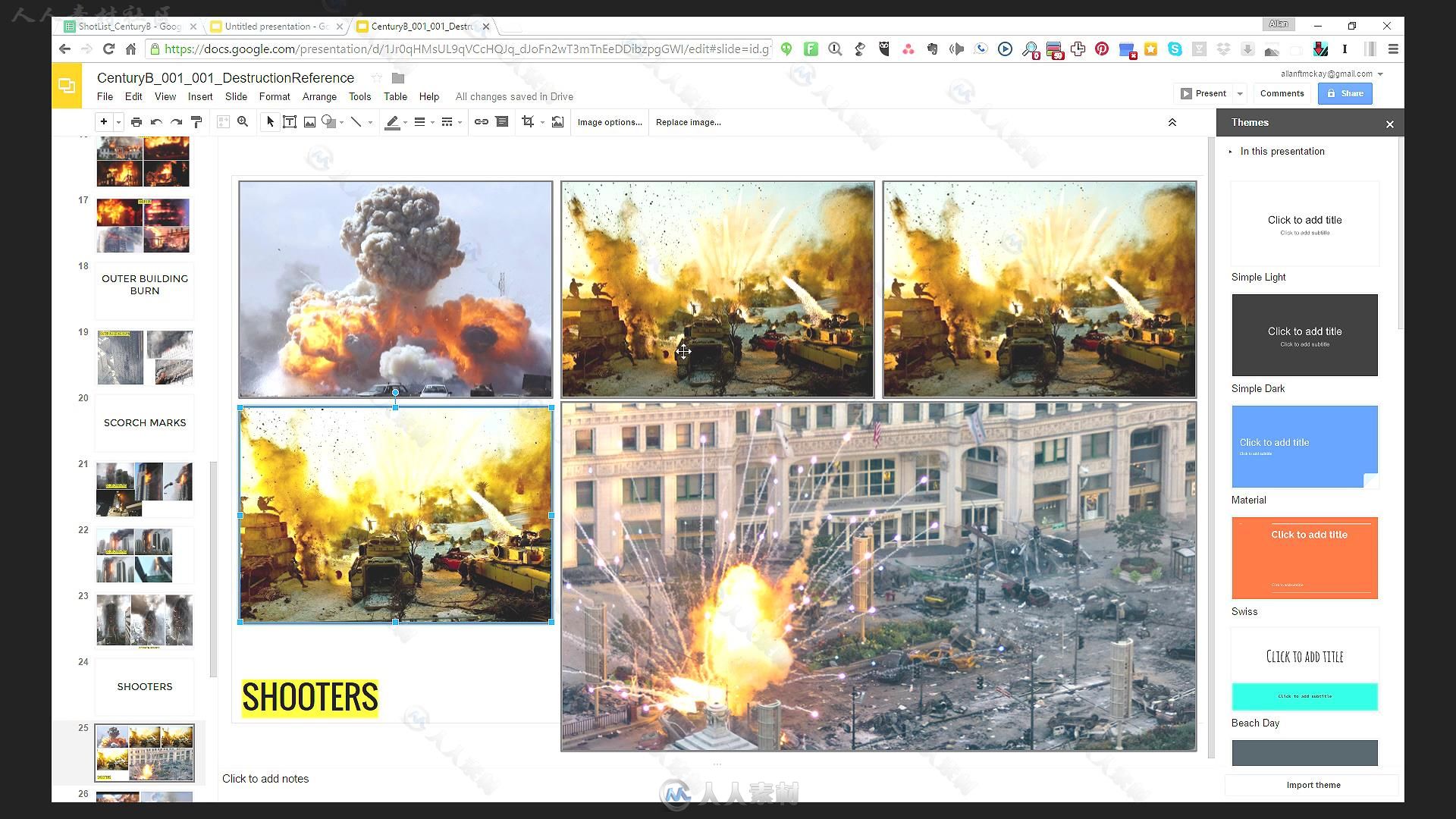Select slide 24 SHOOTERS thumbnail
This screenshot has height=819, width=1456.
[x=145, y=687]
